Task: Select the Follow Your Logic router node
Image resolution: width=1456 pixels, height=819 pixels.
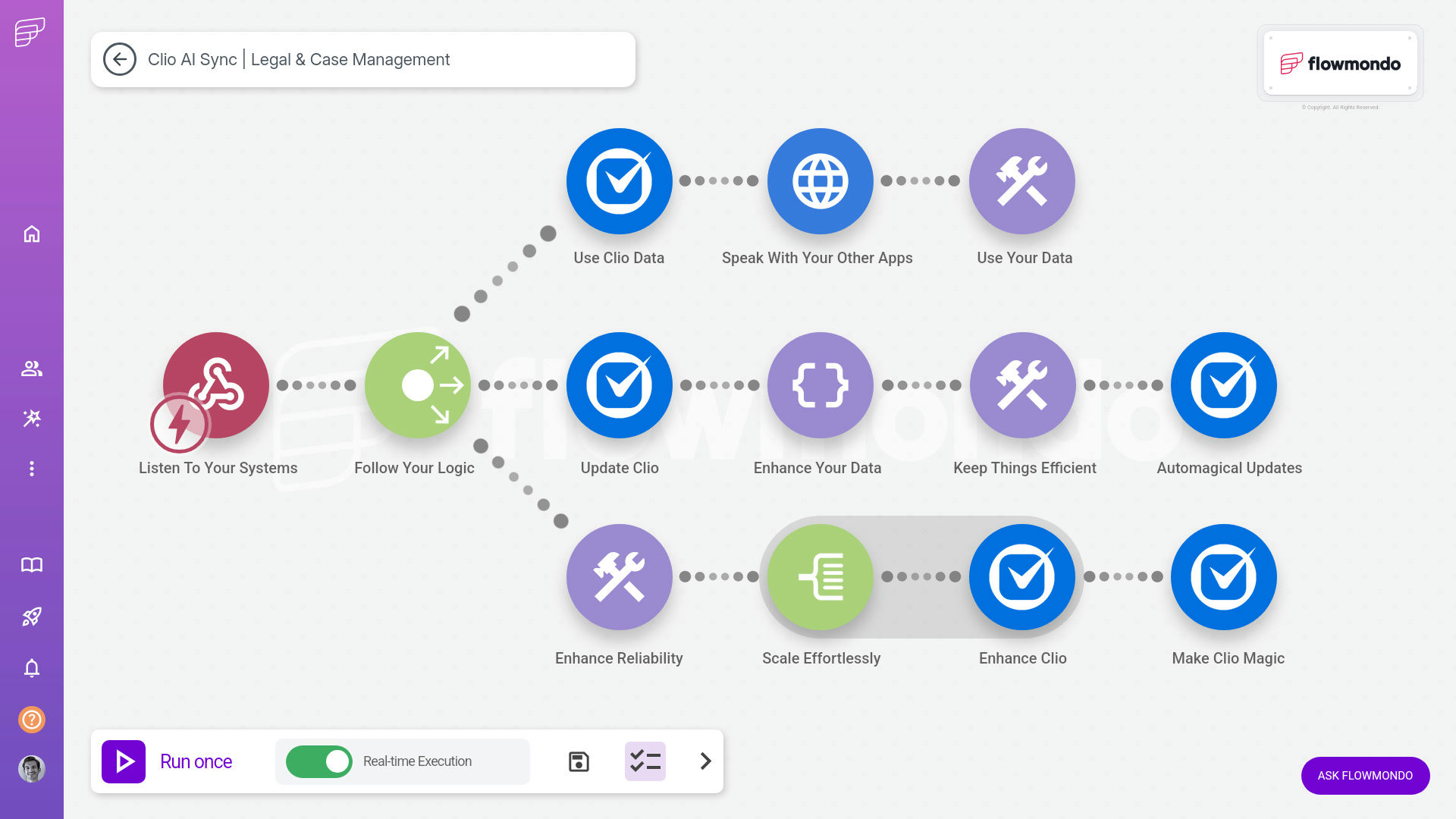Action: (x=417, y=384)
